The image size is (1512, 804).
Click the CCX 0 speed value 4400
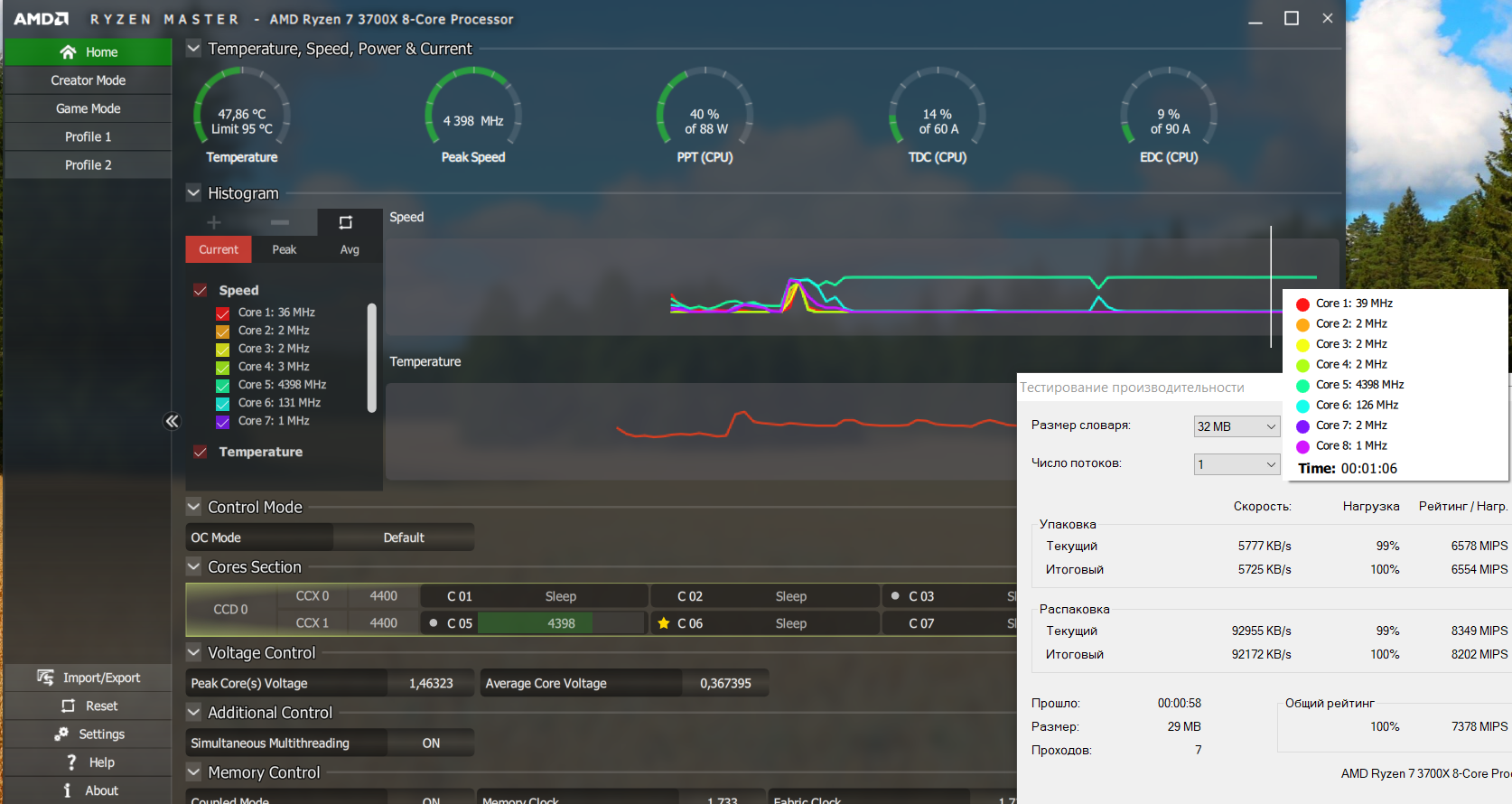tap(384, 596)
